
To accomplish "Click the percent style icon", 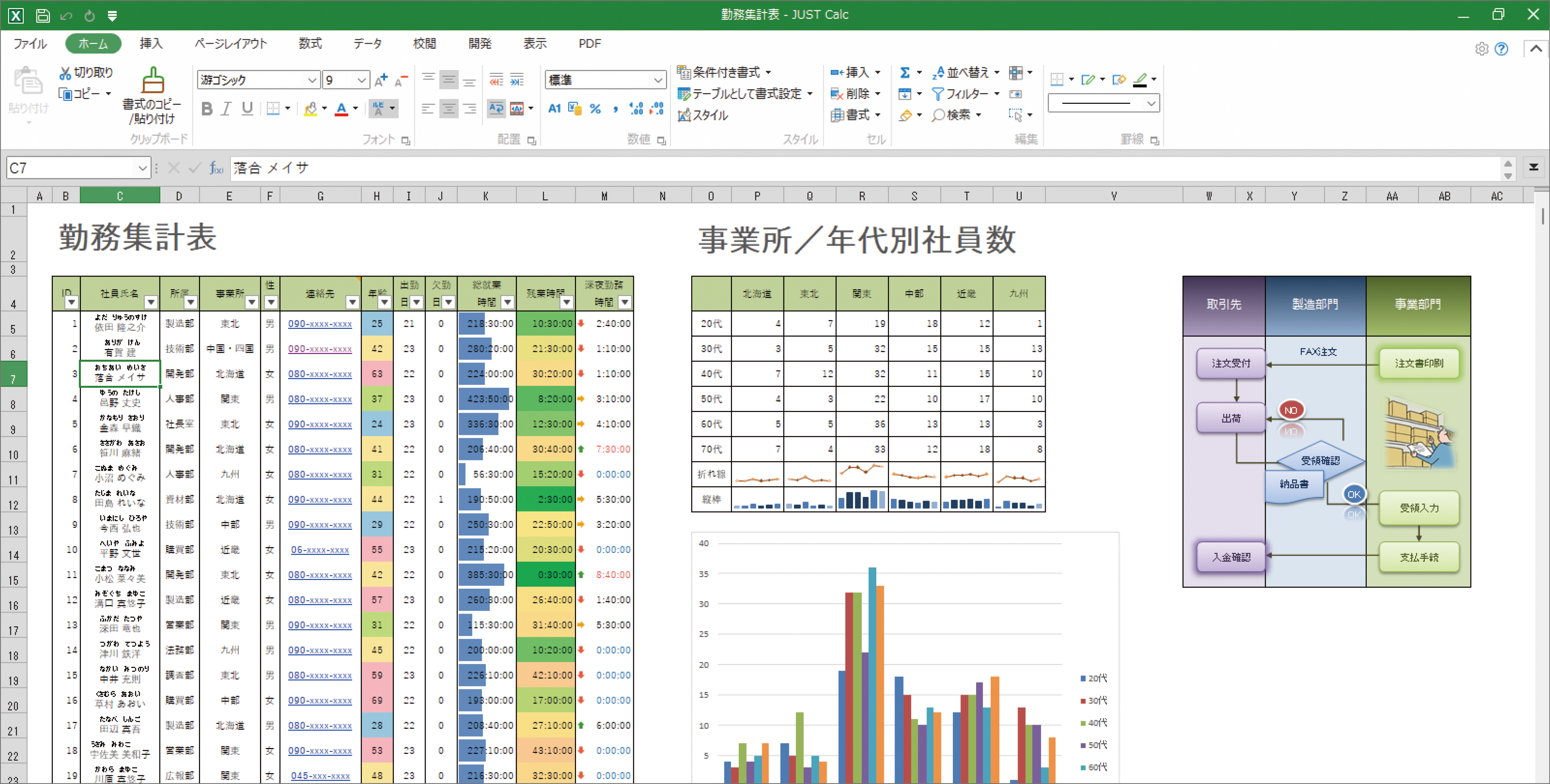I will pyautogui.click(x=595, y=109).
